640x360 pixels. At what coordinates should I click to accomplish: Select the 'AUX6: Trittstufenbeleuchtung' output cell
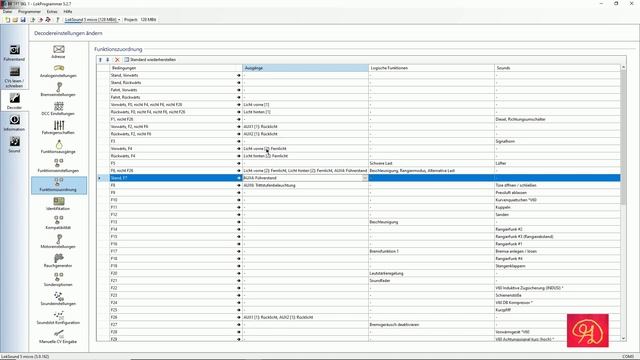point(306,185)
